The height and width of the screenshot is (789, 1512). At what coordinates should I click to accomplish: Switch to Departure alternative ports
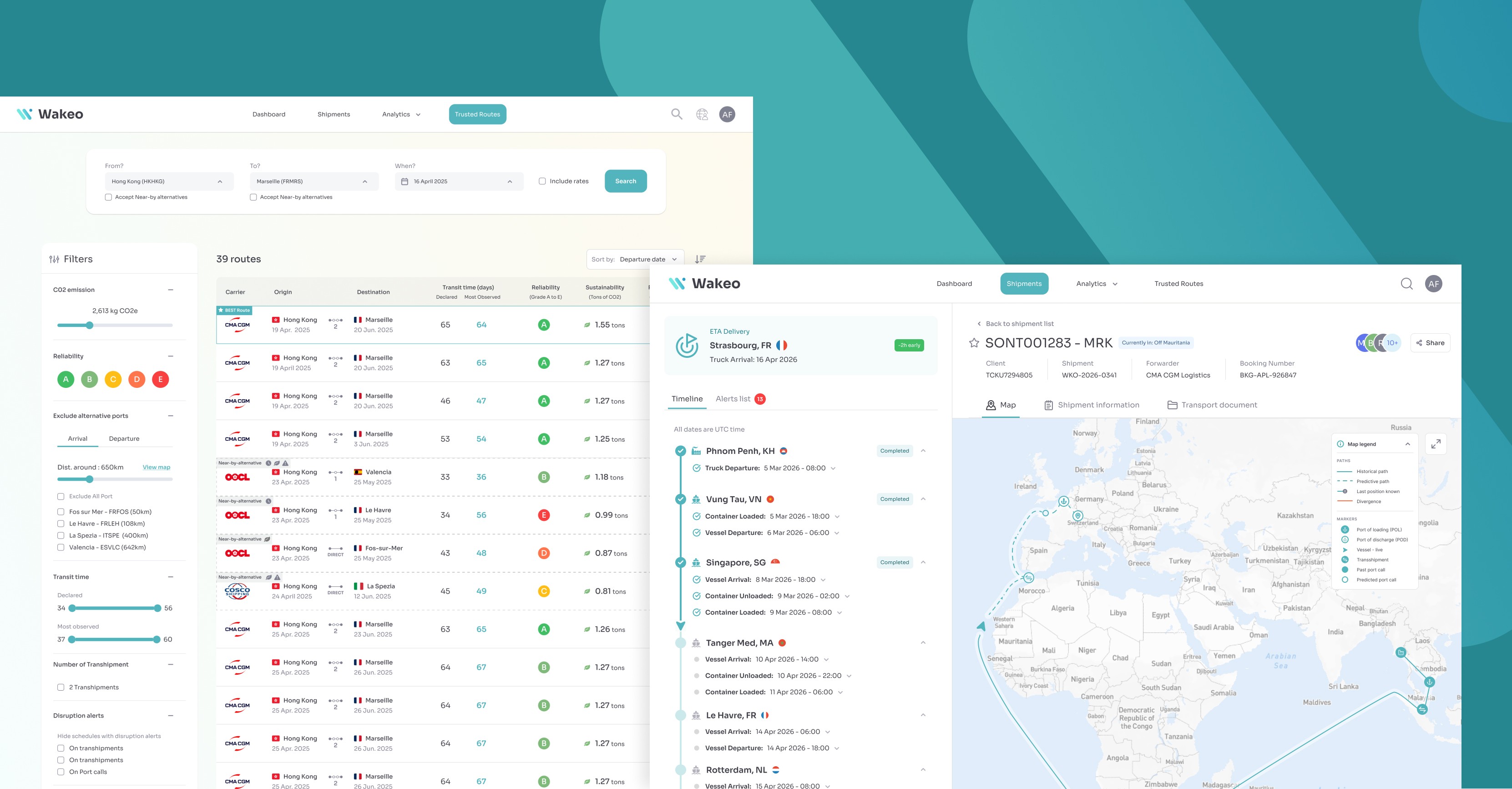124,439
